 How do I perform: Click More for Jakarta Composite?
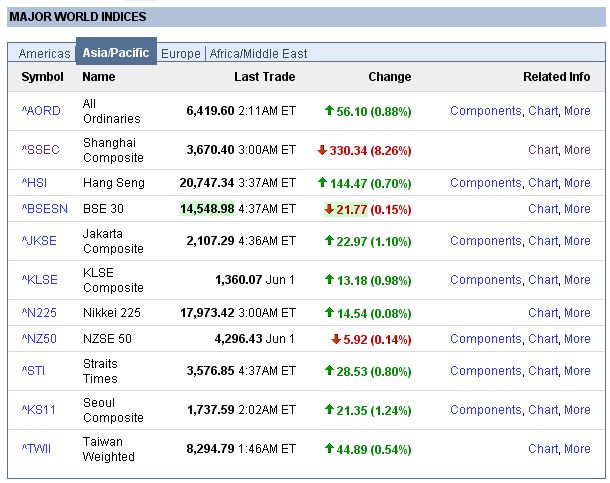577,241
